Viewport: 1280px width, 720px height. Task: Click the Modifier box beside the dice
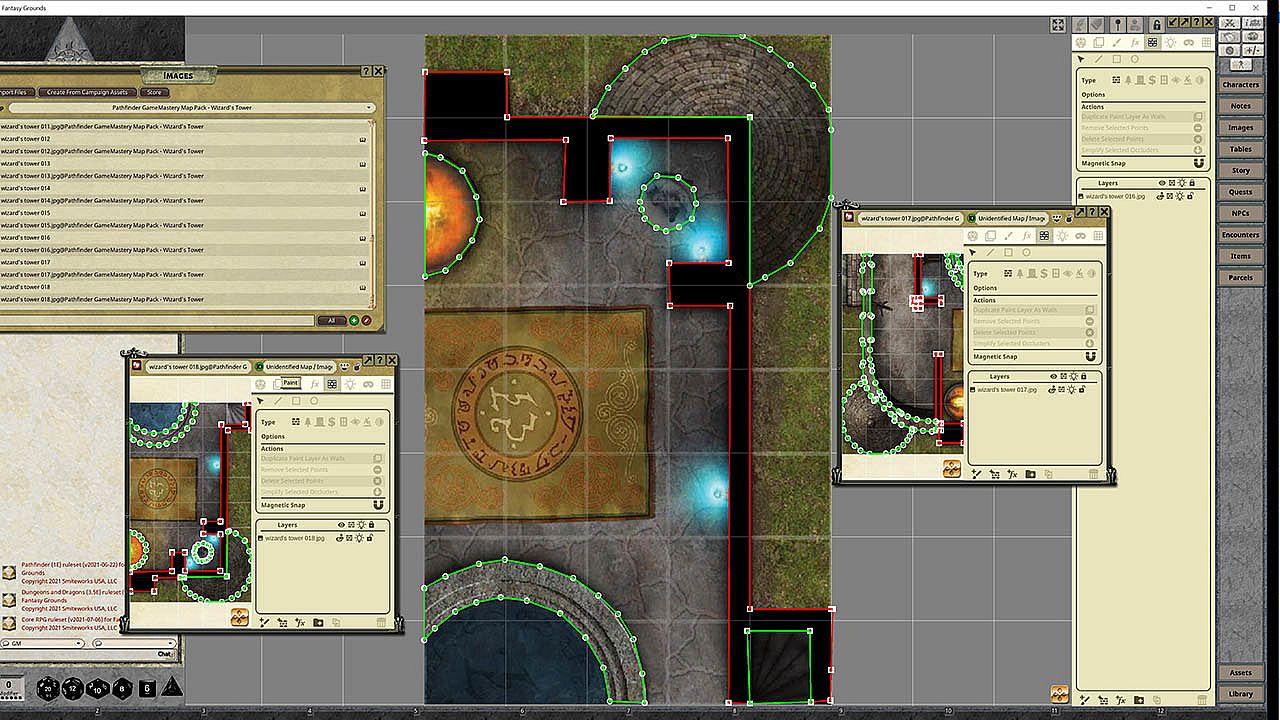point(9,688)
